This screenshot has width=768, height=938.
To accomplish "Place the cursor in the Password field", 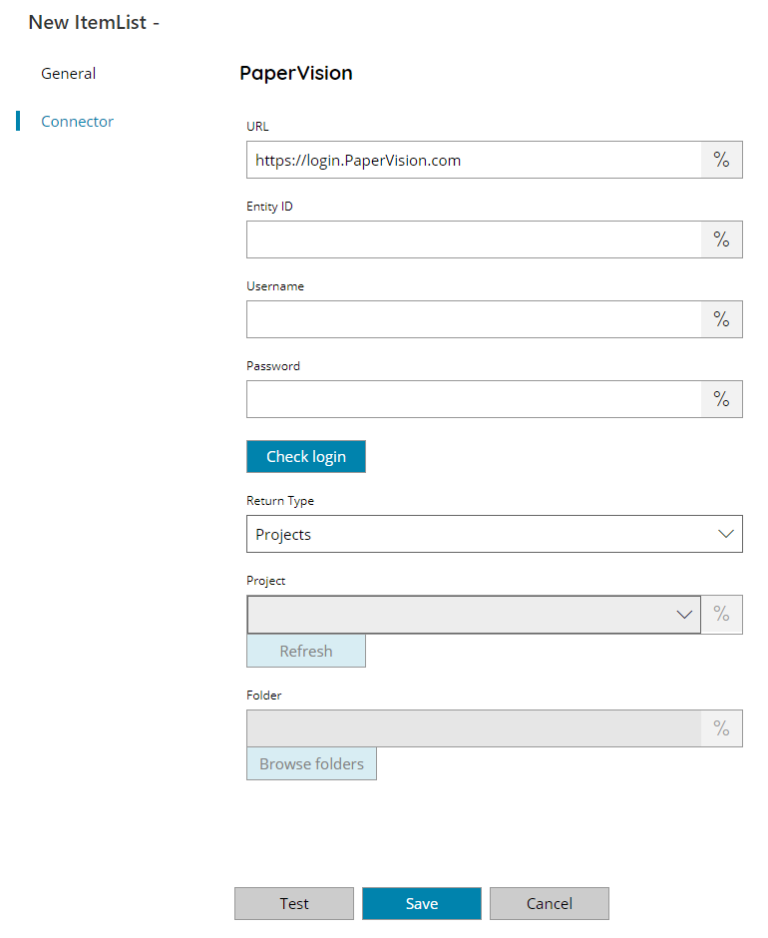I will [470, 399].
